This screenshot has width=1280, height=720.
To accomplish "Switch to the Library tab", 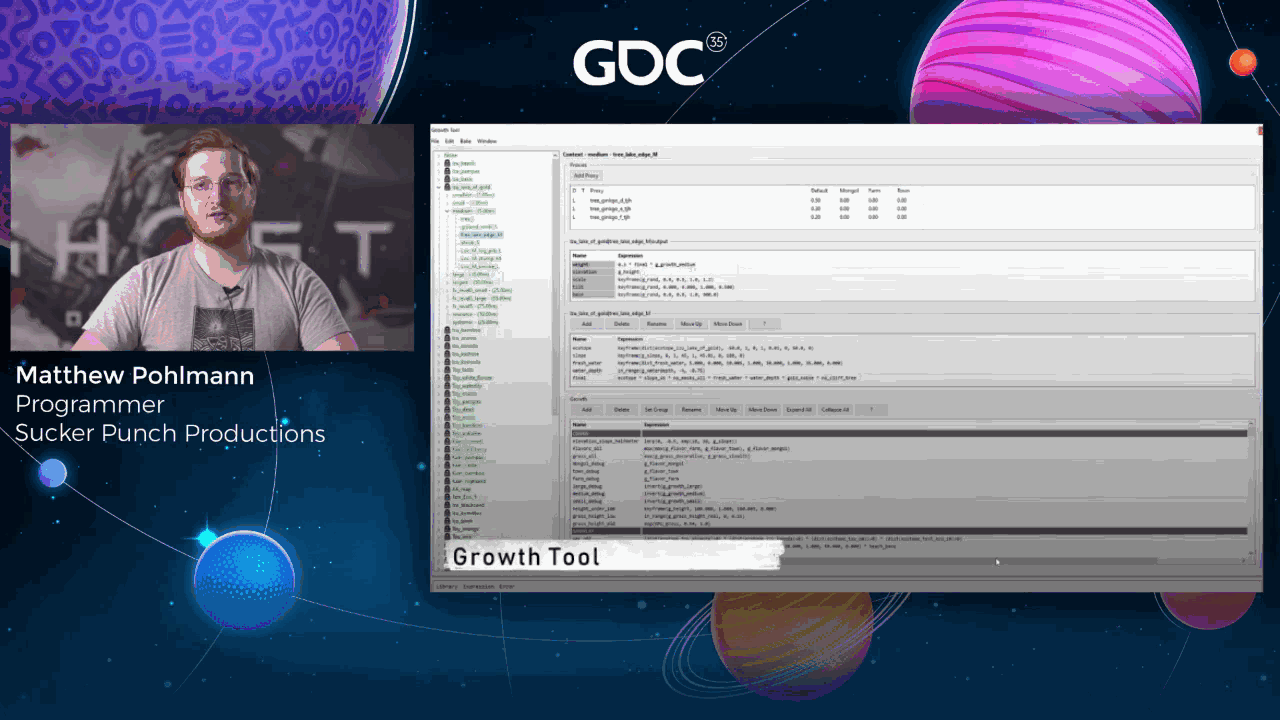I will click(447, 586).
